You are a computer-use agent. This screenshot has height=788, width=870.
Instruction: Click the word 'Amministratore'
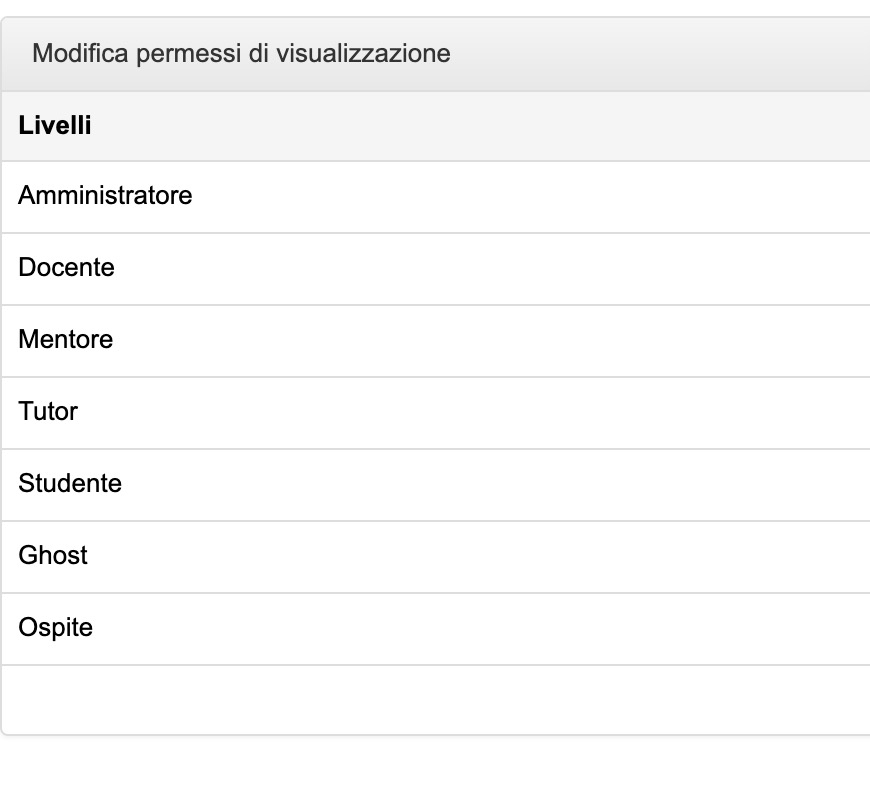point(105,195)
